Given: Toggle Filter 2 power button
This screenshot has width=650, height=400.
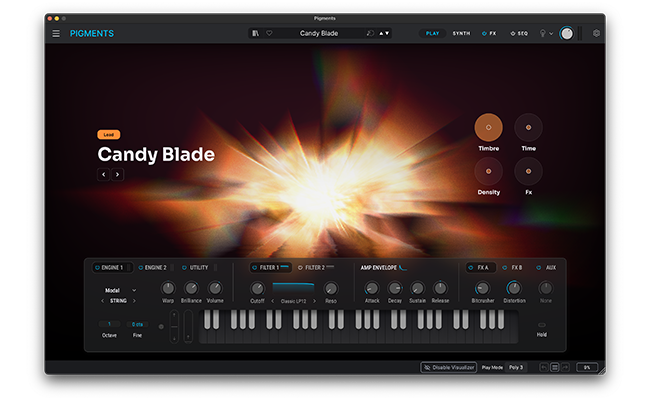Looking at the screenshot, I should [x=300, y=268].
